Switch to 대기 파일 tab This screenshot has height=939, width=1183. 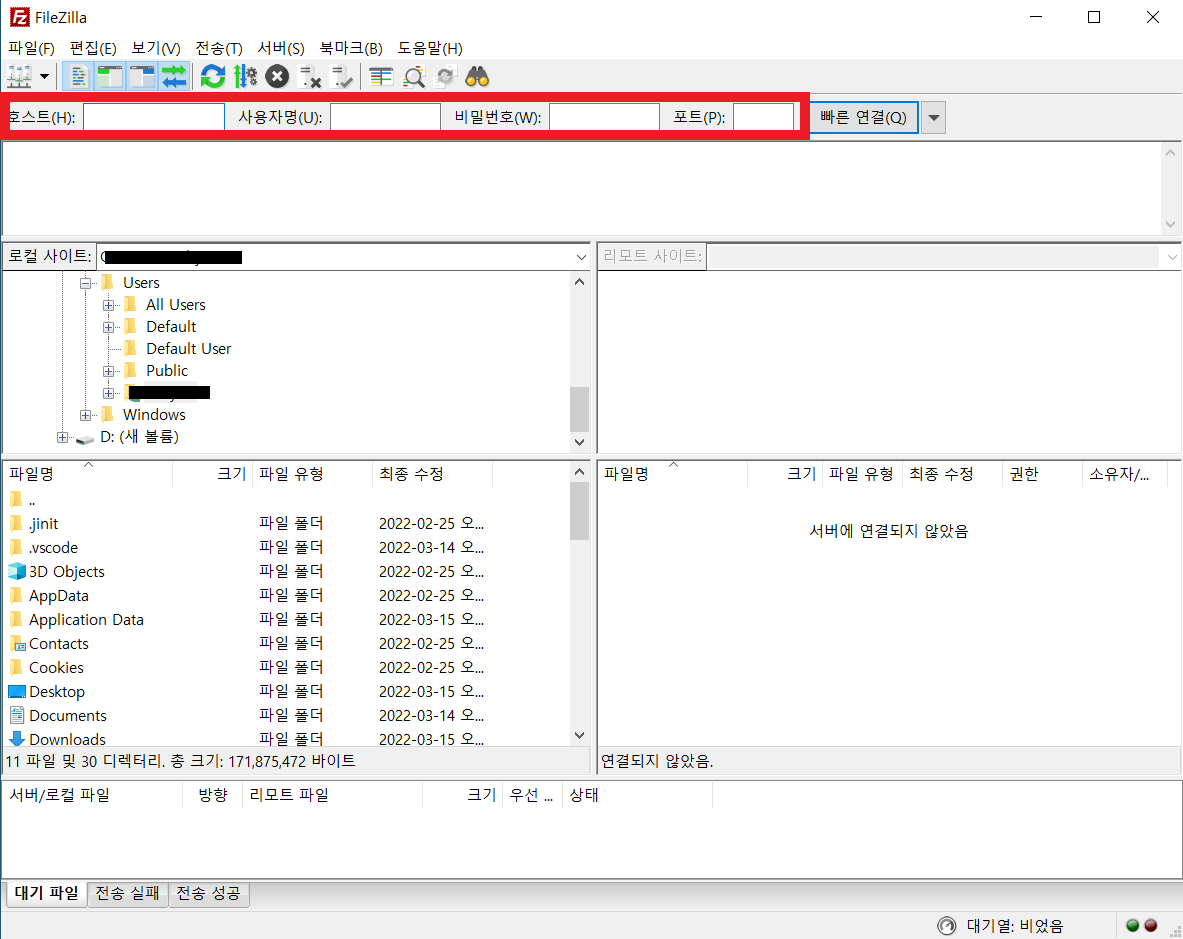(46, 894)
